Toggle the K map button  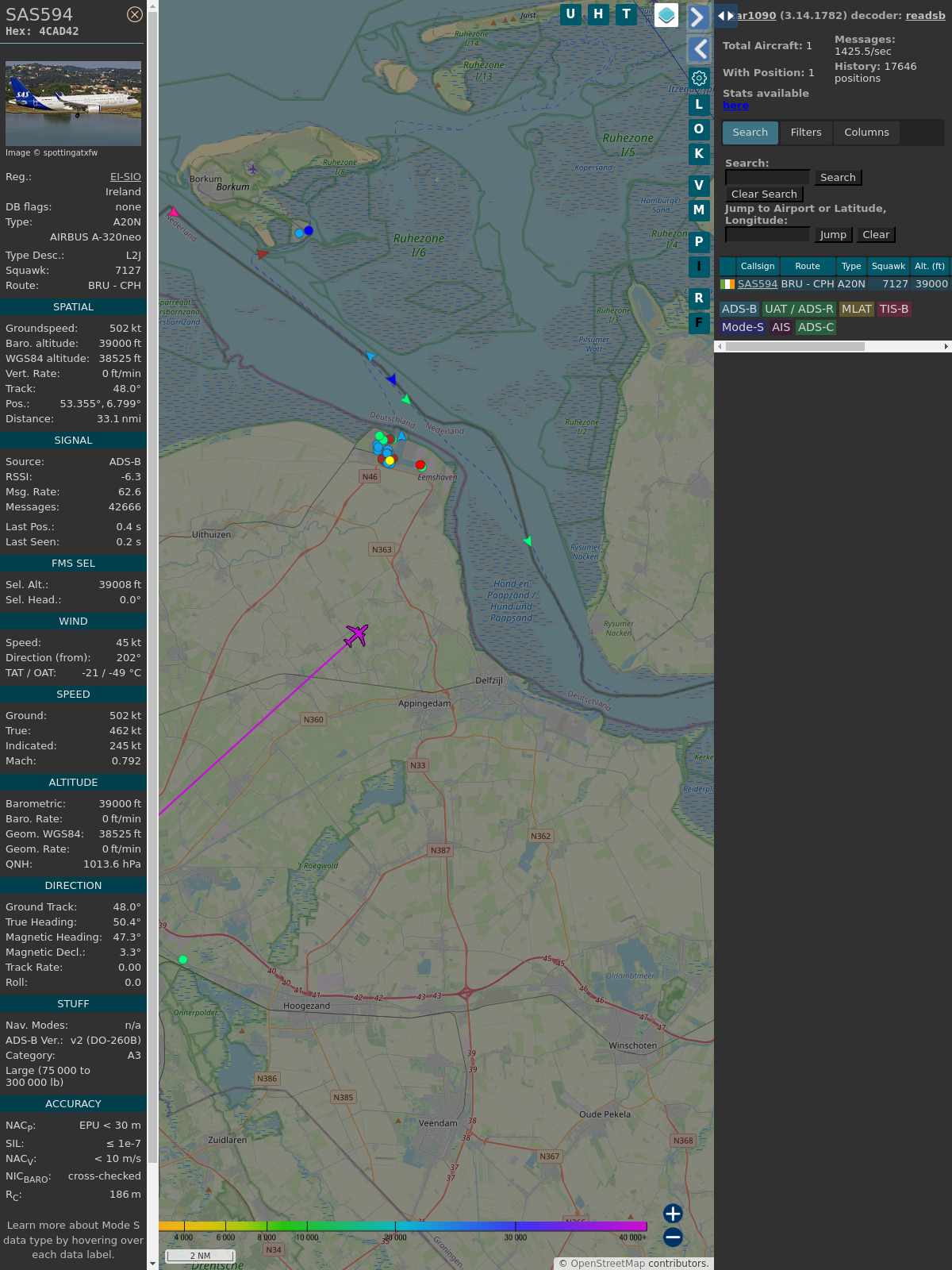pyautogui.click(x=699, y=154)
